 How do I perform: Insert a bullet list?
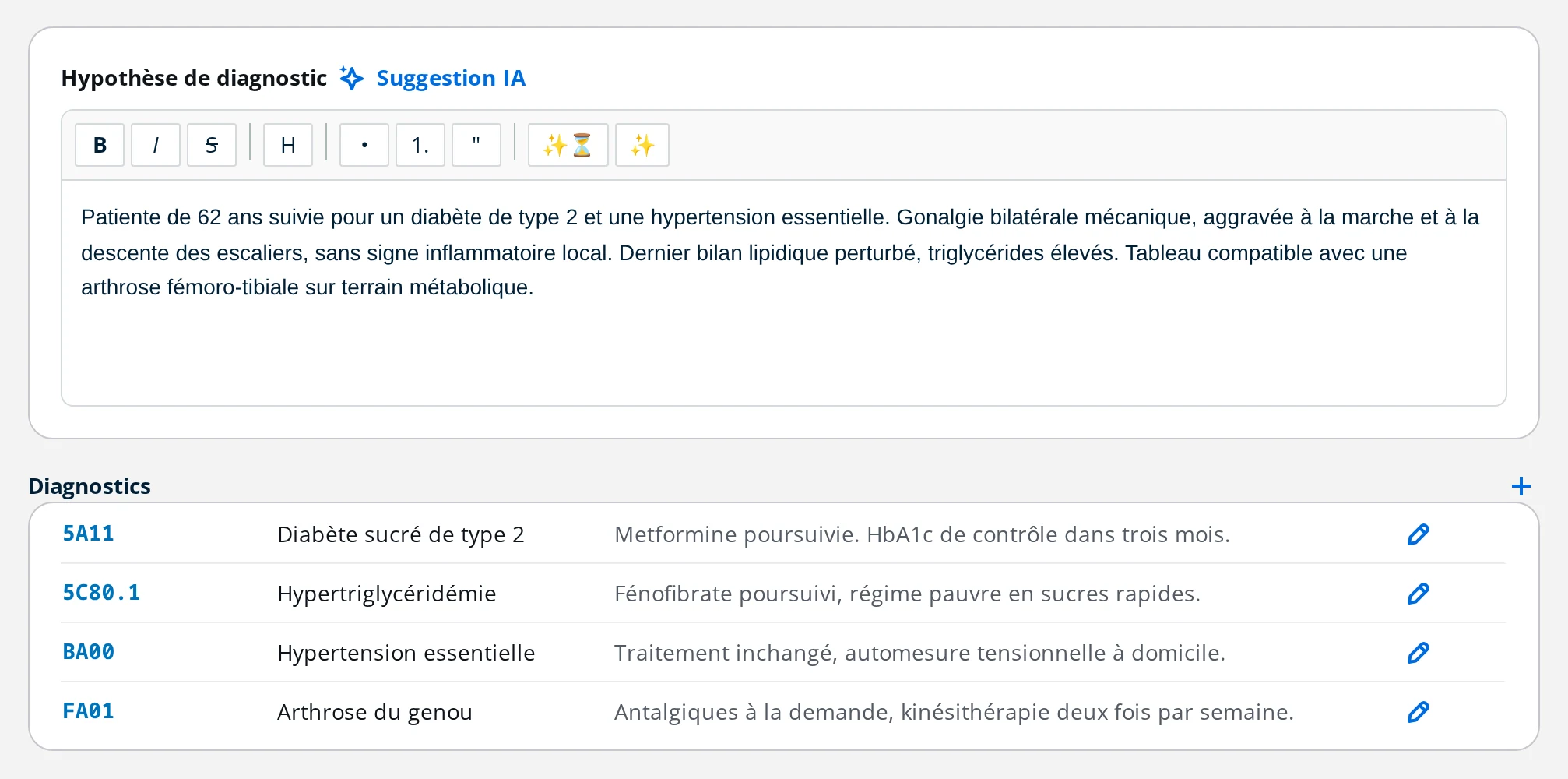pyautogui.click(x=364, y=145)
